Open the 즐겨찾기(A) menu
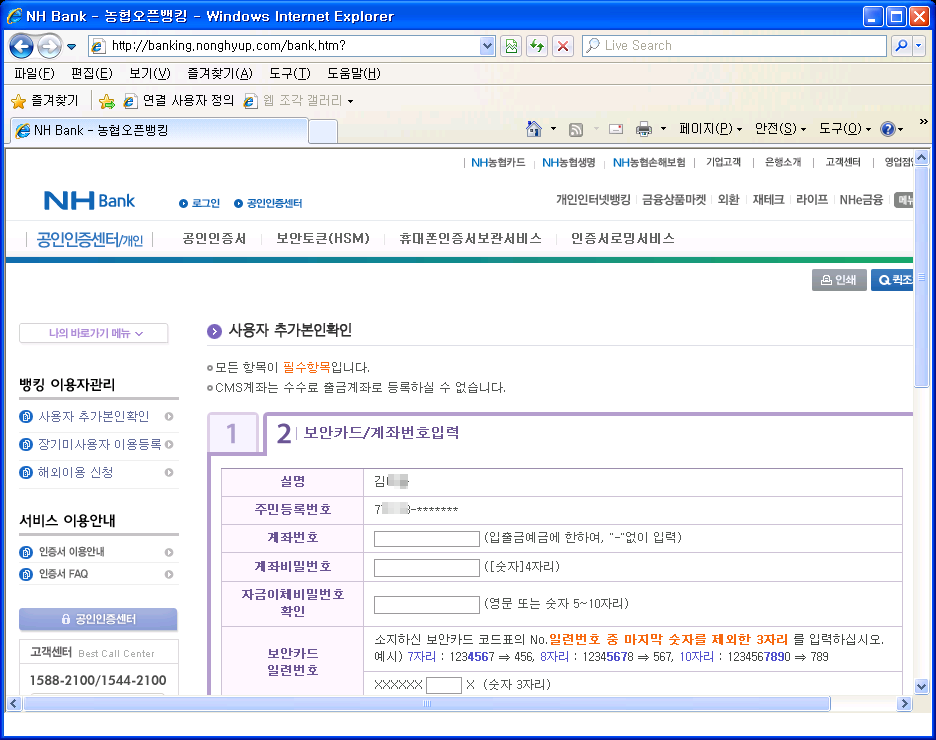 click(x=220, y=73)
